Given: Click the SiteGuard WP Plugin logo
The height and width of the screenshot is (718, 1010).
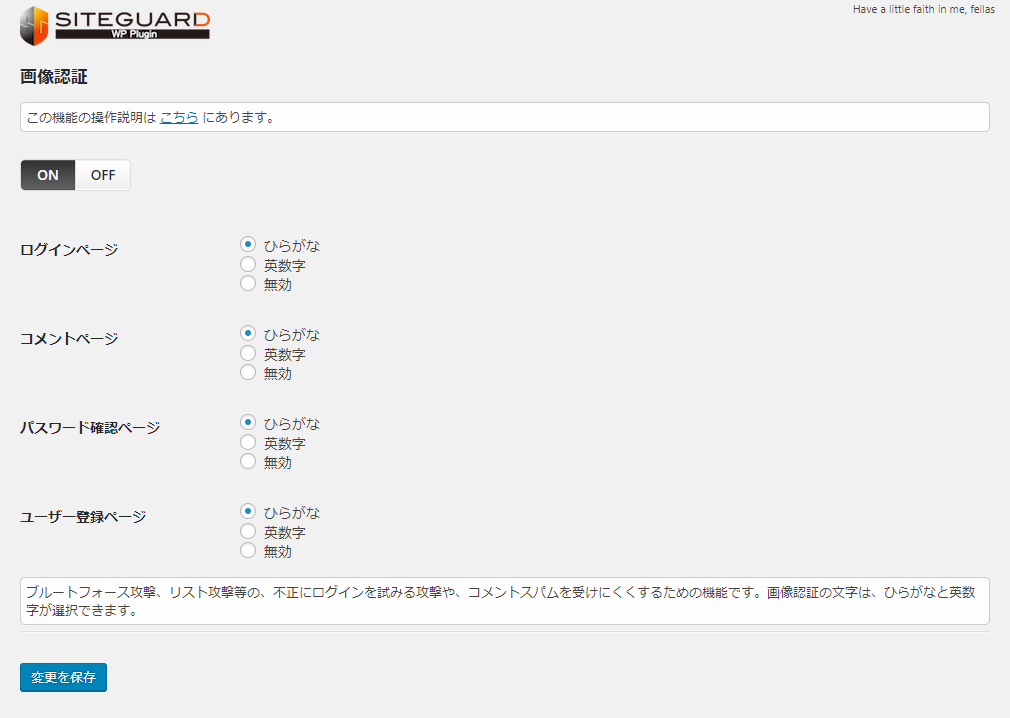Looking at the screenshot, I should click(x=115, y=25).
